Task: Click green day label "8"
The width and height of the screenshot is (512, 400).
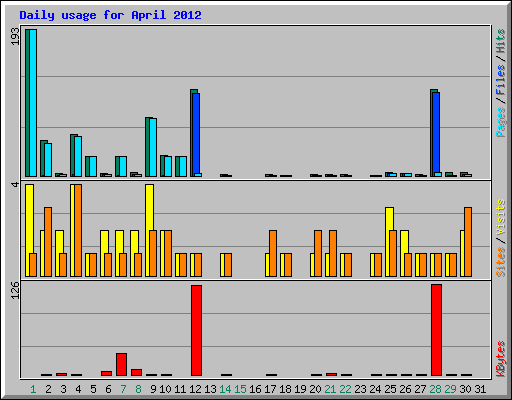Action: click(x=138, y=389)
